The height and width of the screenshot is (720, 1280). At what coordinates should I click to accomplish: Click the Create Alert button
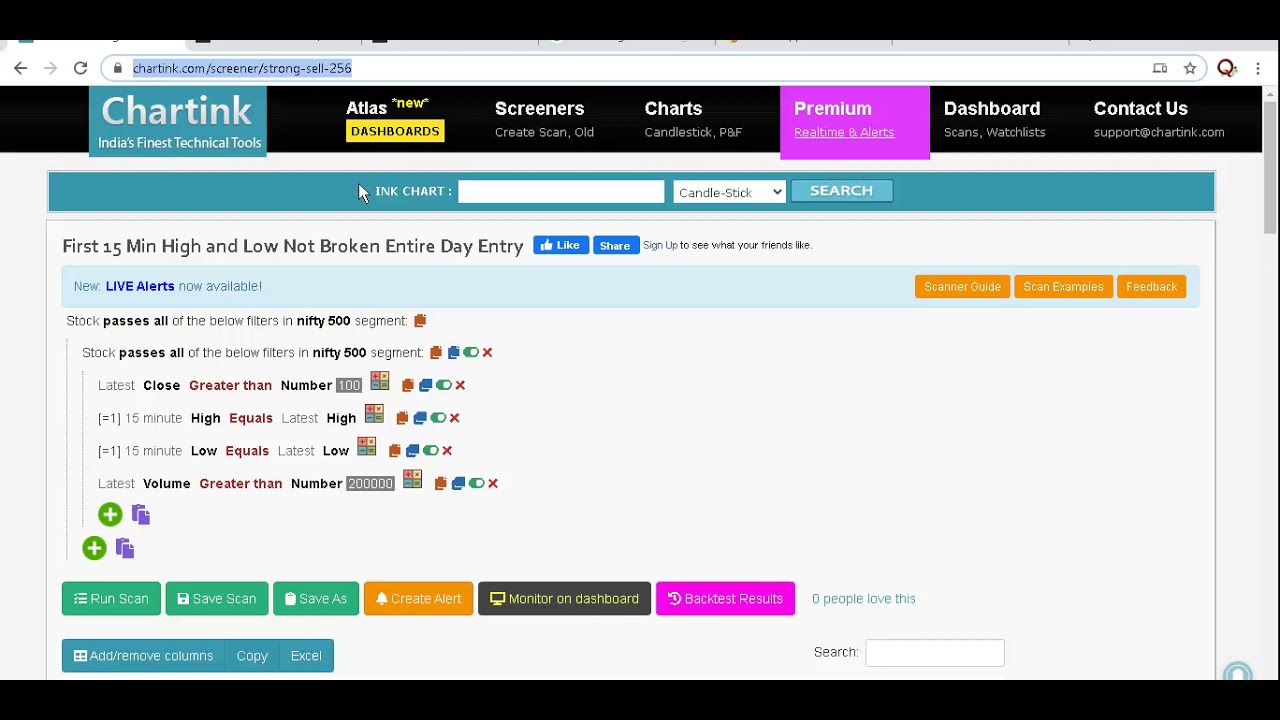418,599
